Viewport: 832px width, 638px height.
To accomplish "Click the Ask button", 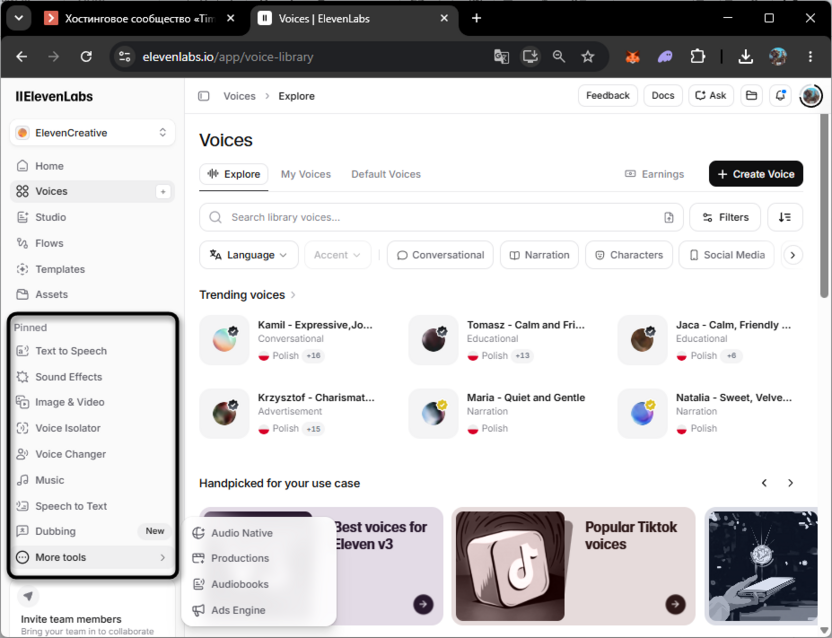I will click(711, 96).
